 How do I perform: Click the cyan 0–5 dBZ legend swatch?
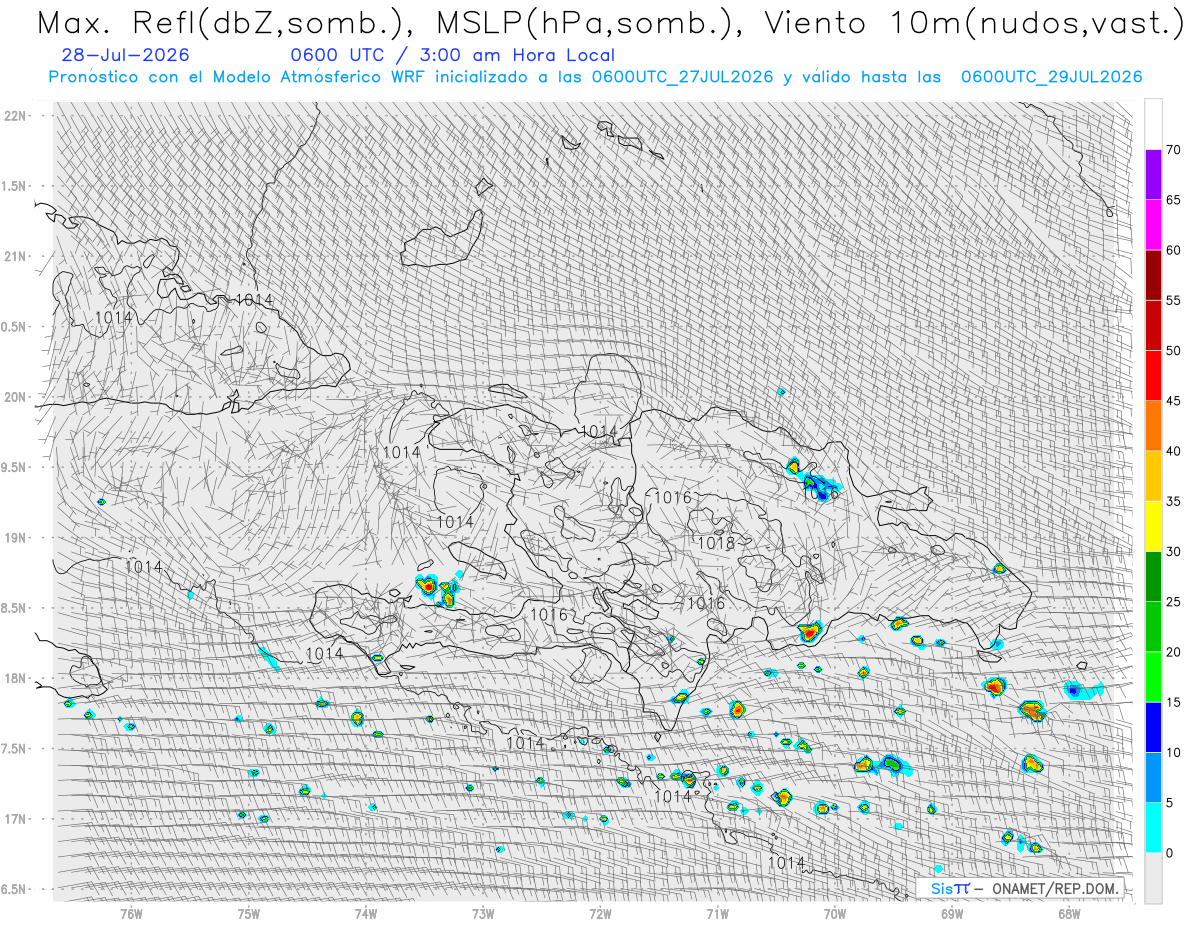(1153, 828)
